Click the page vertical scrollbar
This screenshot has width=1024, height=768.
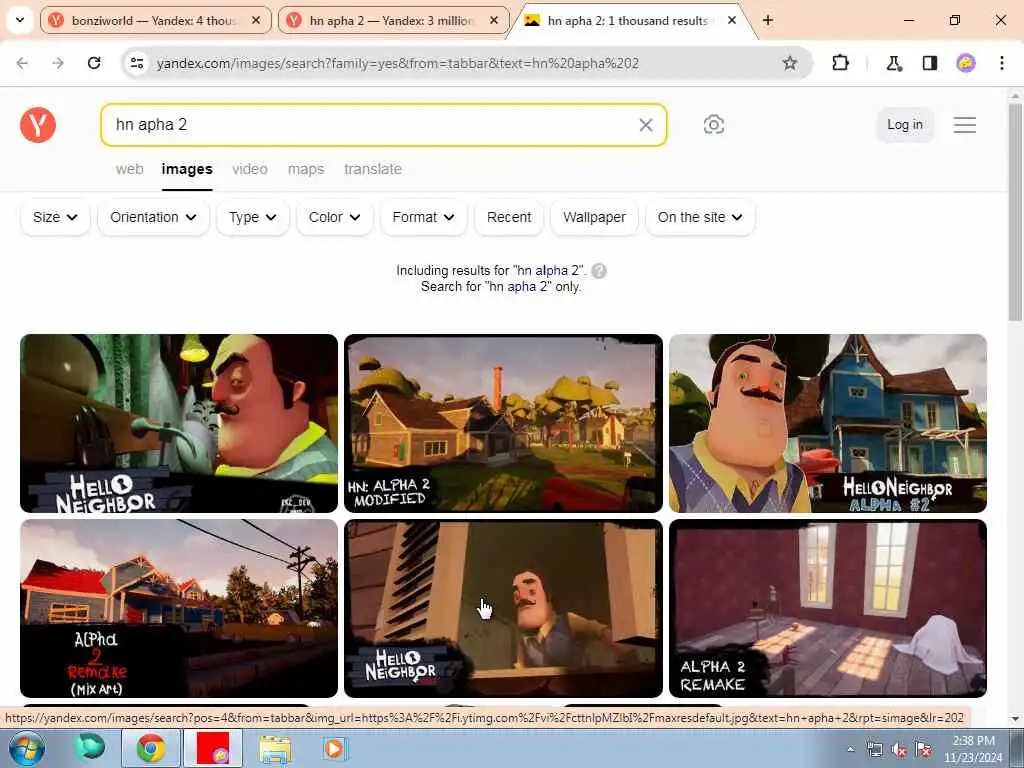tap(1015, 212)
